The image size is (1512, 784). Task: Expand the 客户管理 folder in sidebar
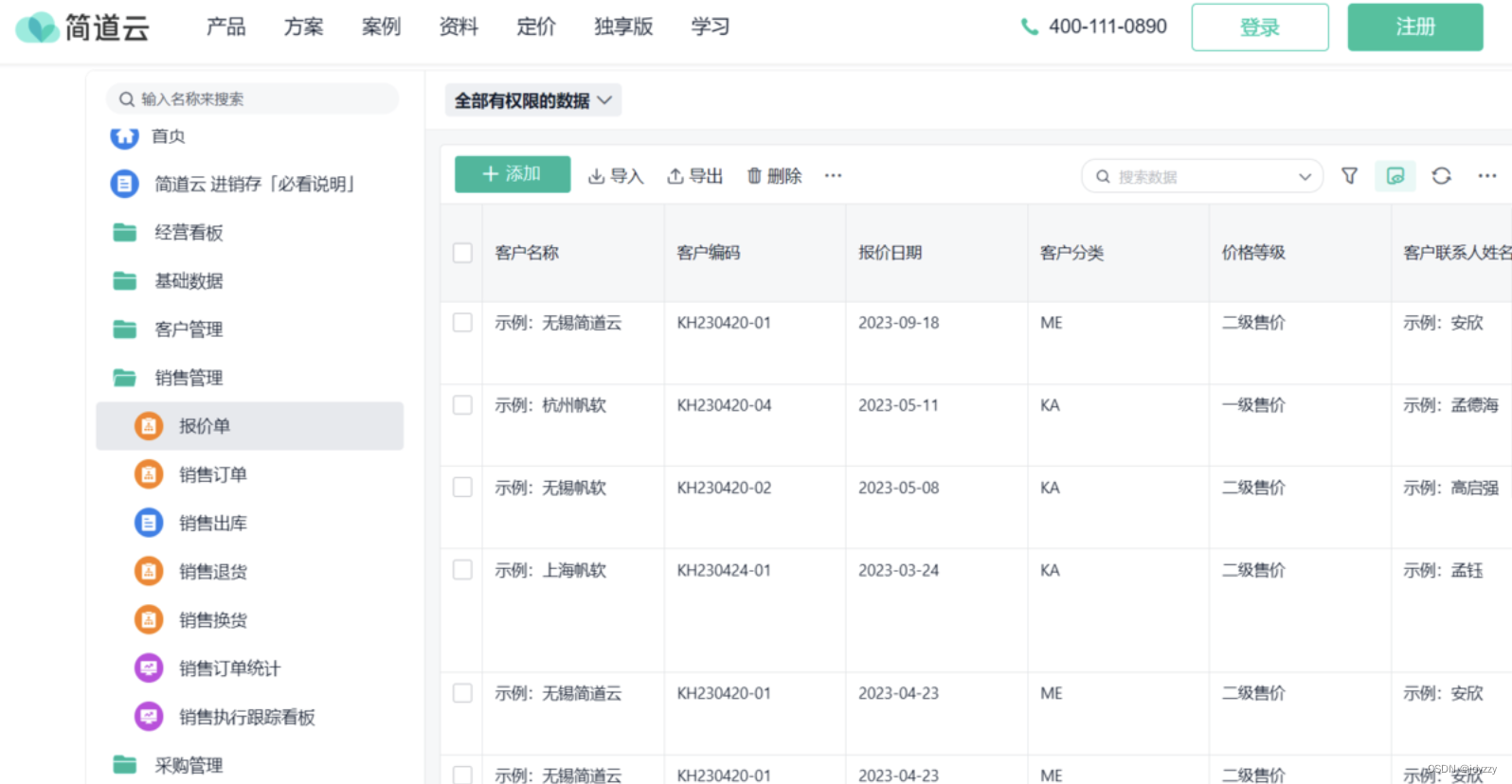(188, 330)
